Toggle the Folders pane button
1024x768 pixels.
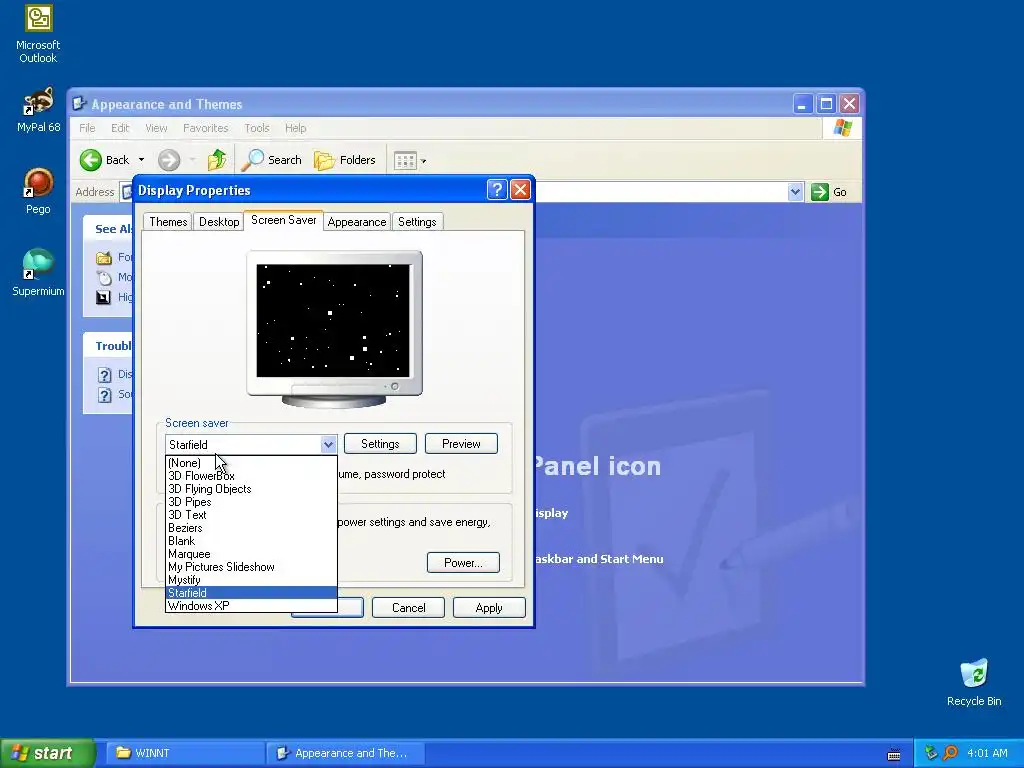(344, 160)
